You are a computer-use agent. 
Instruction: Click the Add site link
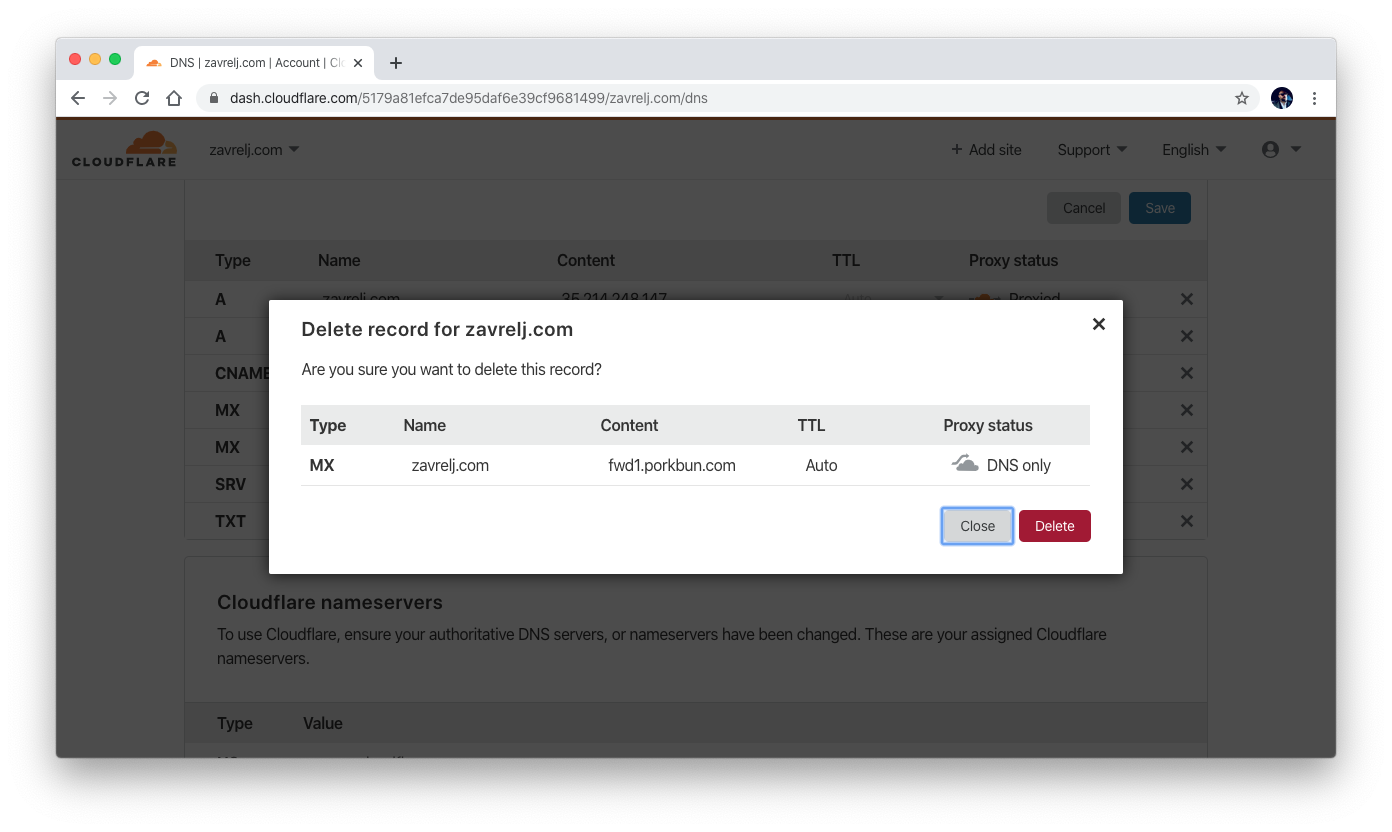coord(986,150)
